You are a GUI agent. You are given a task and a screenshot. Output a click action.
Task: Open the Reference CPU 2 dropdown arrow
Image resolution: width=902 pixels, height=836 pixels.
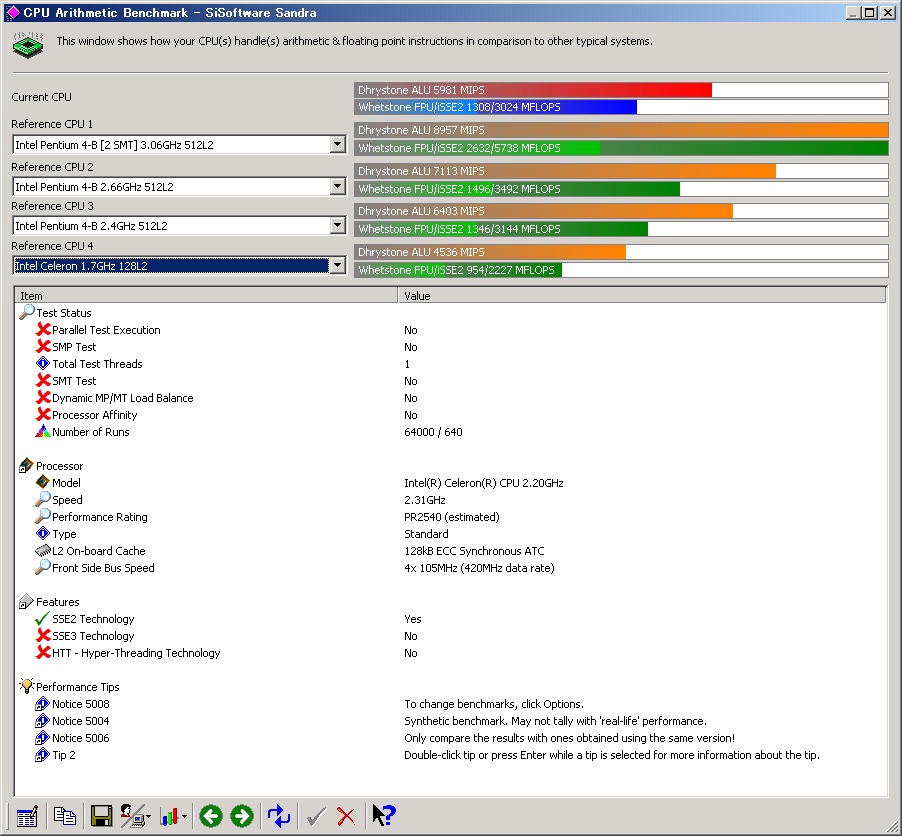pos(338,186)
